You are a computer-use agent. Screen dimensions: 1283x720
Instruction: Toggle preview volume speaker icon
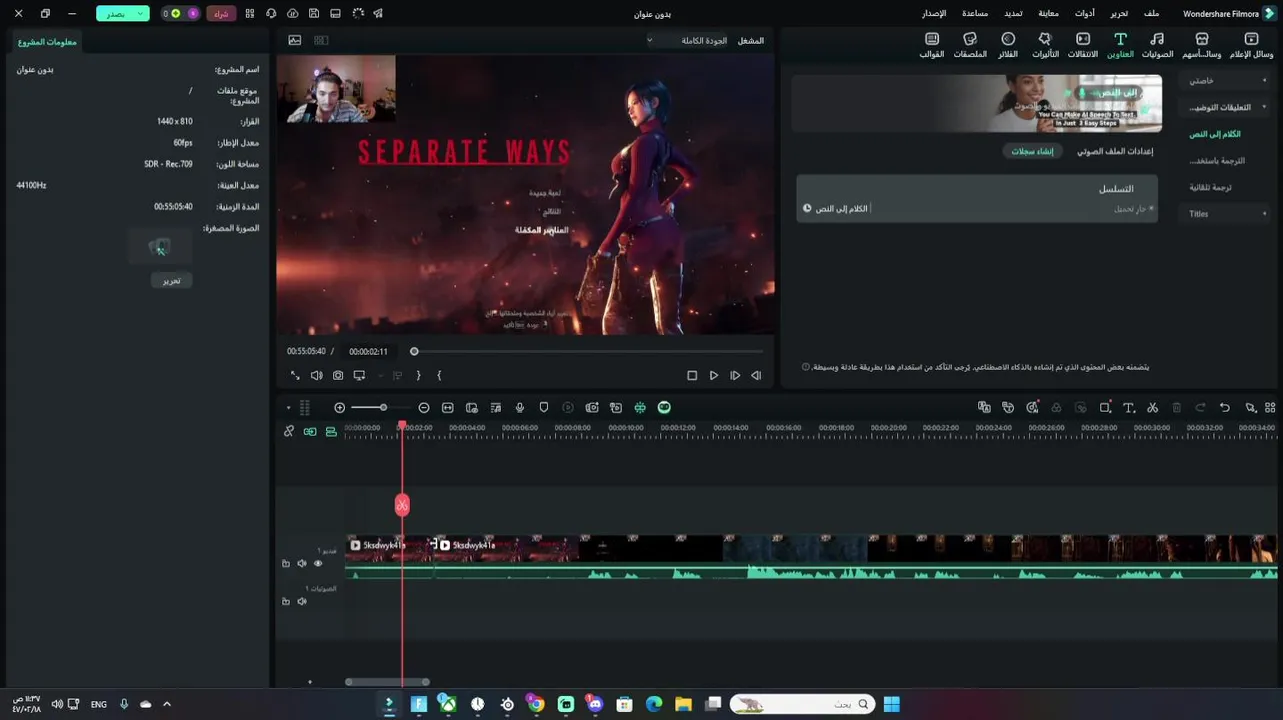(x=316, y=376)
